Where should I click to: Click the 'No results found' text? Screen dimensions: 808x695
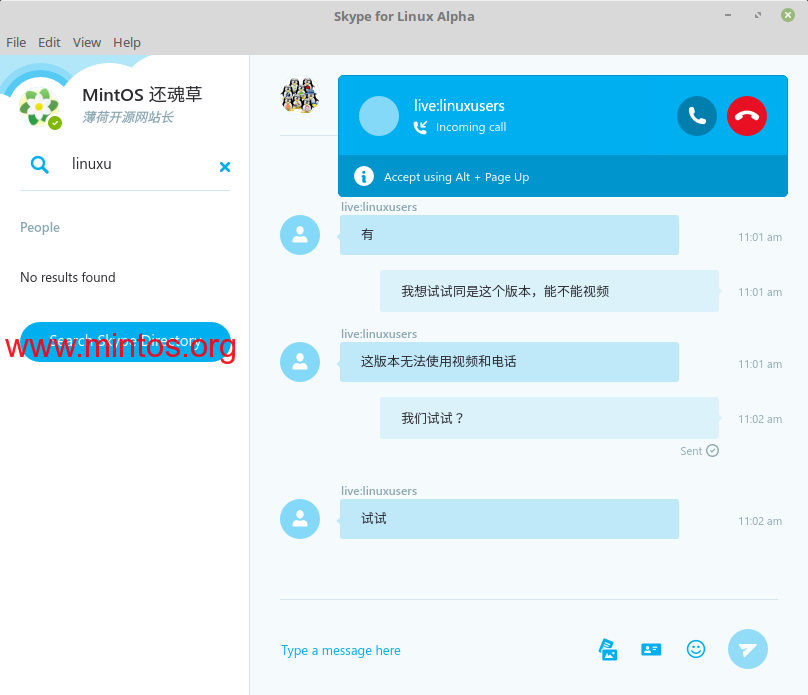click(x=68, y=277)
